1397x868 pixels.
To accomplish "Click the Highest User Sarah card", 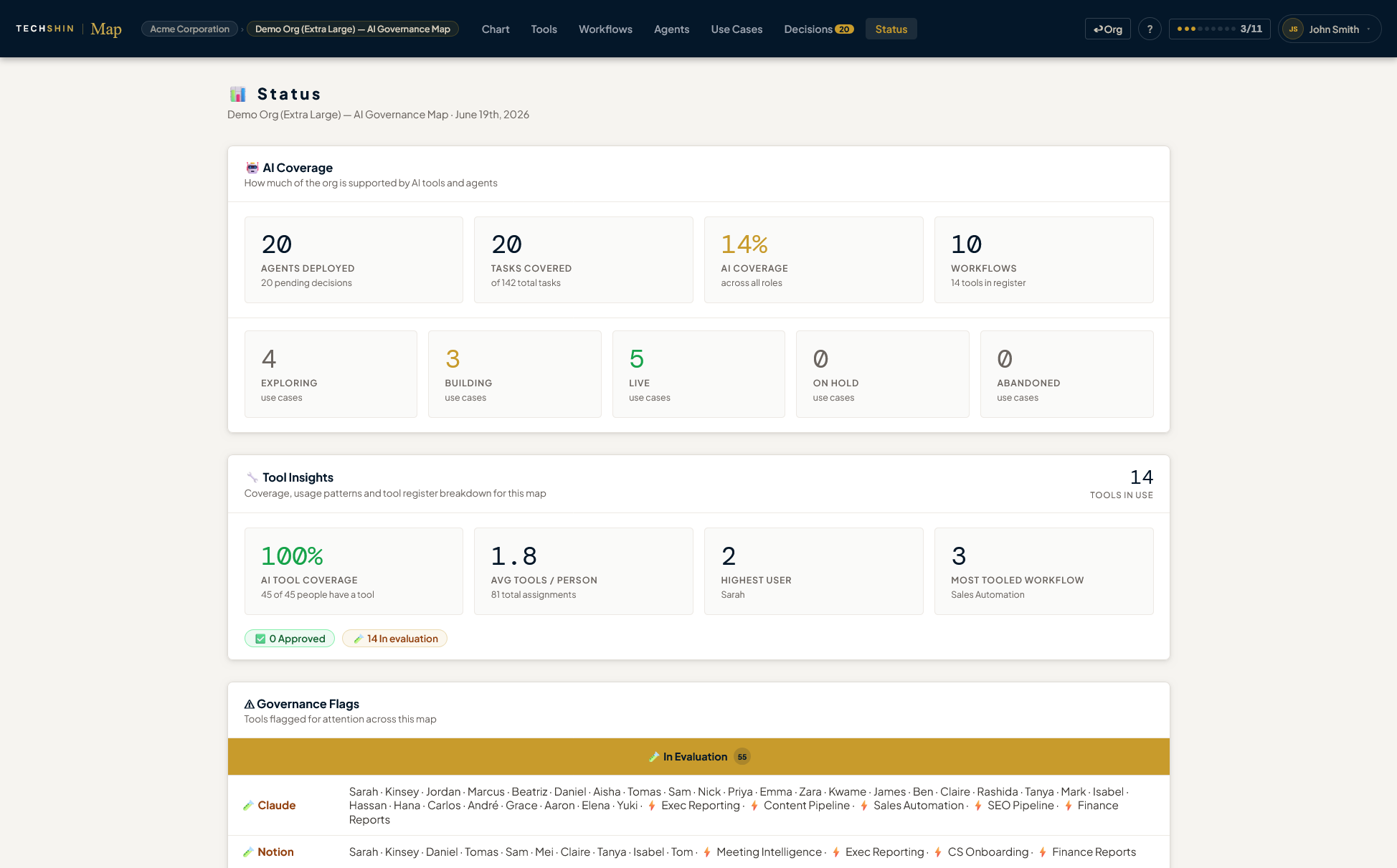I will [814, 571].
